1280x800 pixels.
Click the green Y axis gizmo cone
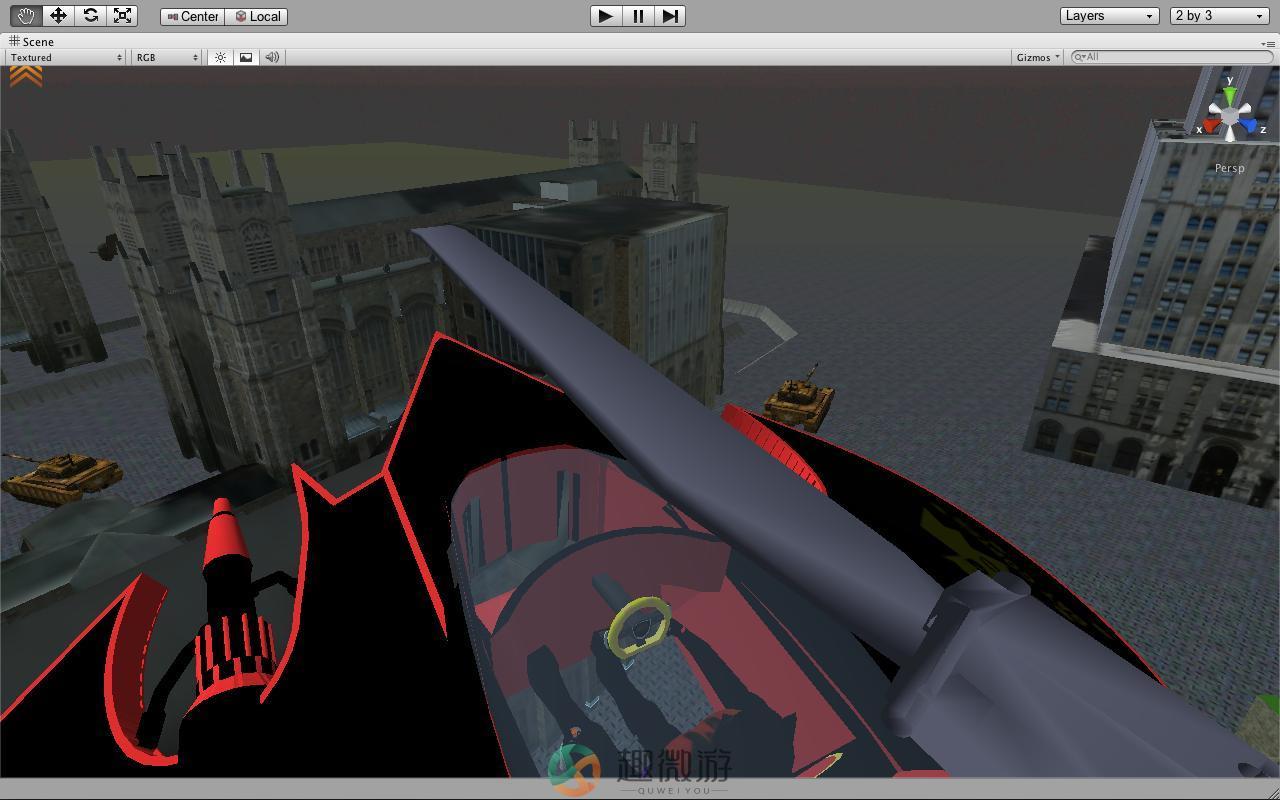pos(1230,96)
